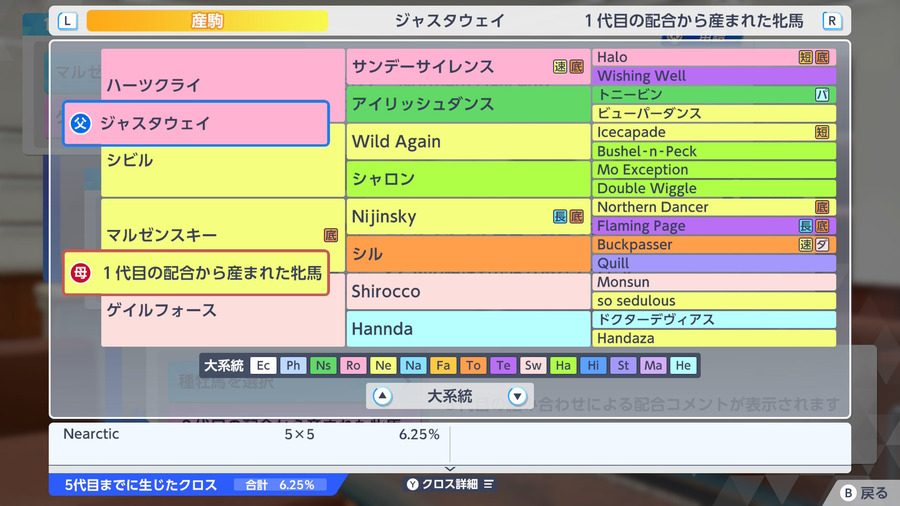The width and height of the screenshot is (900, 506).
Task: Click the B 戻る back button
Action: (x=864, y=493)
